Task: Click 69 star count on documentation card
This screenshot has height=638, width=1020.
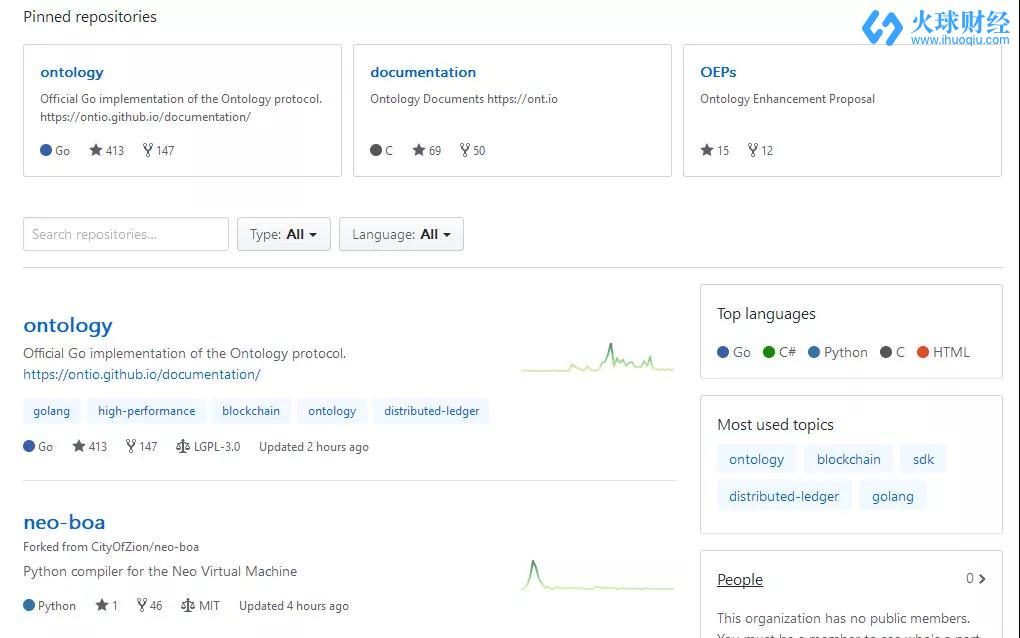Action: pyautogui.click(x=435, y=151)
